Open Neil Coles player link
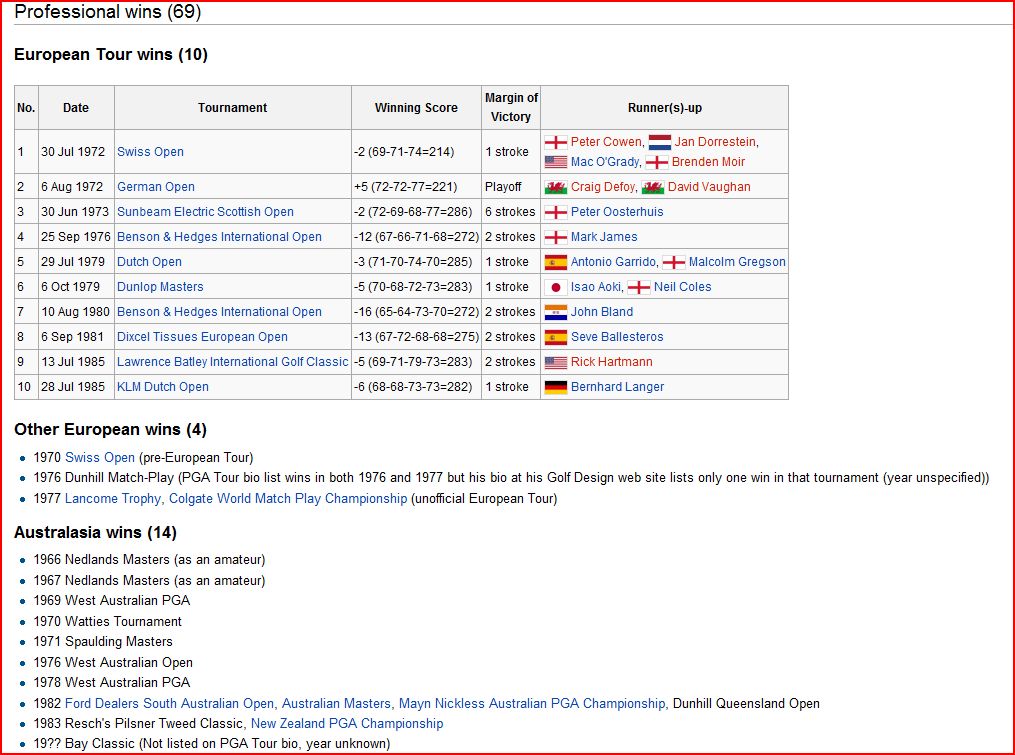This screenshot has height=755, width=1015. point(682,287)
